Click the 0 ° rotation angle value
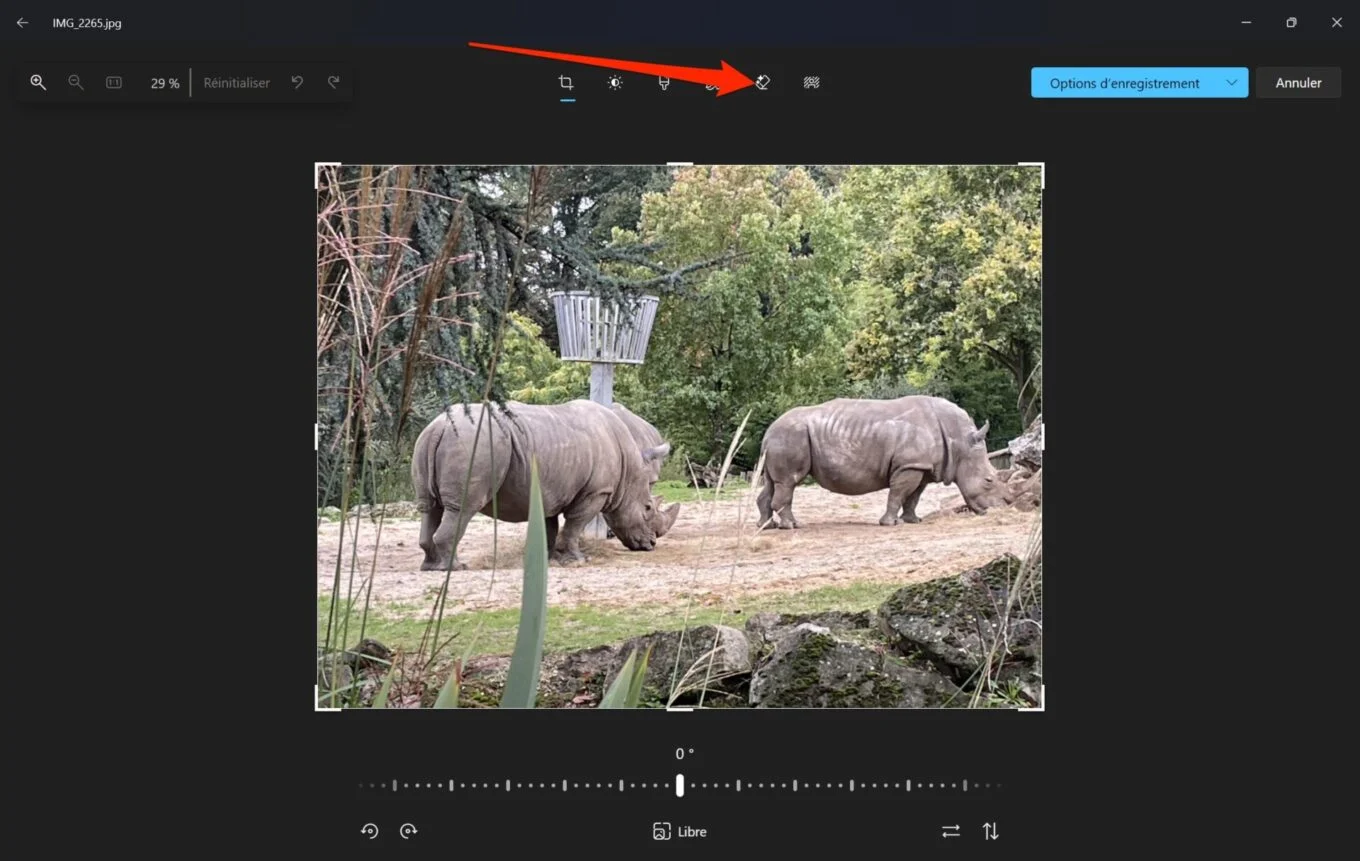This screenshot has width=1360, height=861. pyautogui.click(x=684, y=754)
